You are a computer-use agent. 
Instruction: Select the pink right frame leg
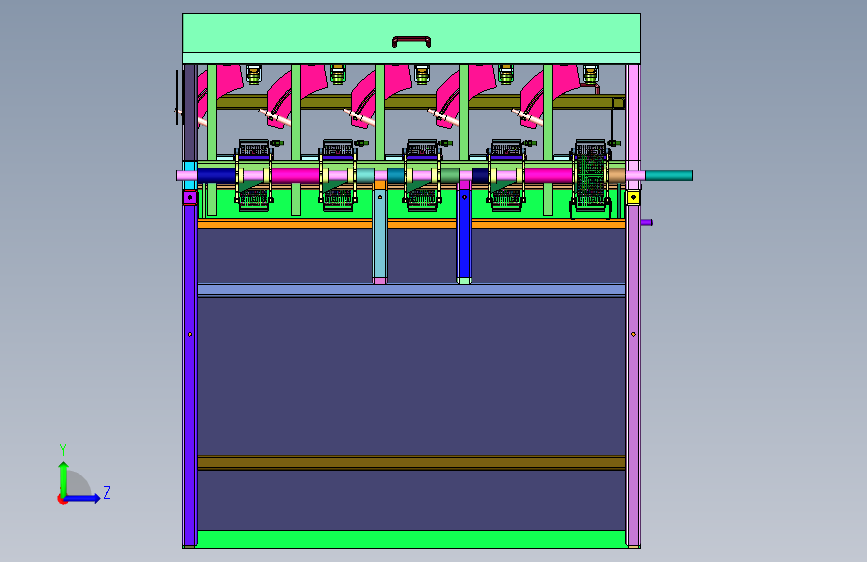[633, 375]
